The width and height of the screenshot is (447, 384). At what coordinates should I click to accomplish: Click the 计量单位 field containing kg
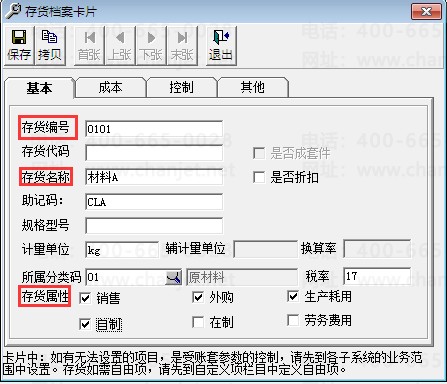point(122,250)
